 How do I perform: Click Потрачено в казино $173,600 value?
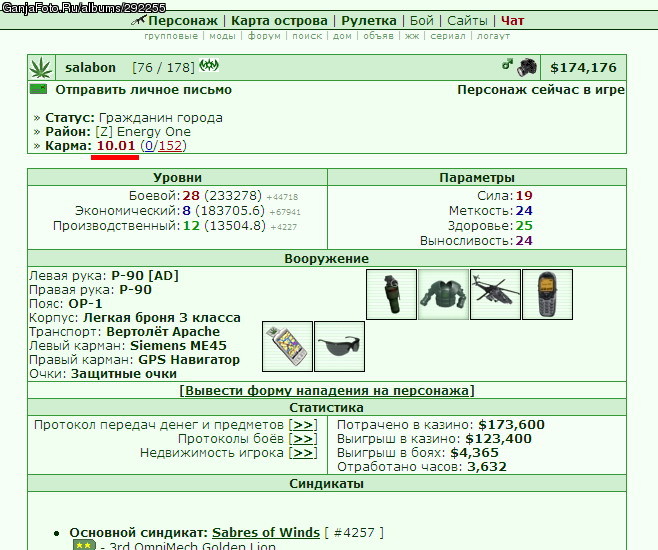[x=511, y=425]
